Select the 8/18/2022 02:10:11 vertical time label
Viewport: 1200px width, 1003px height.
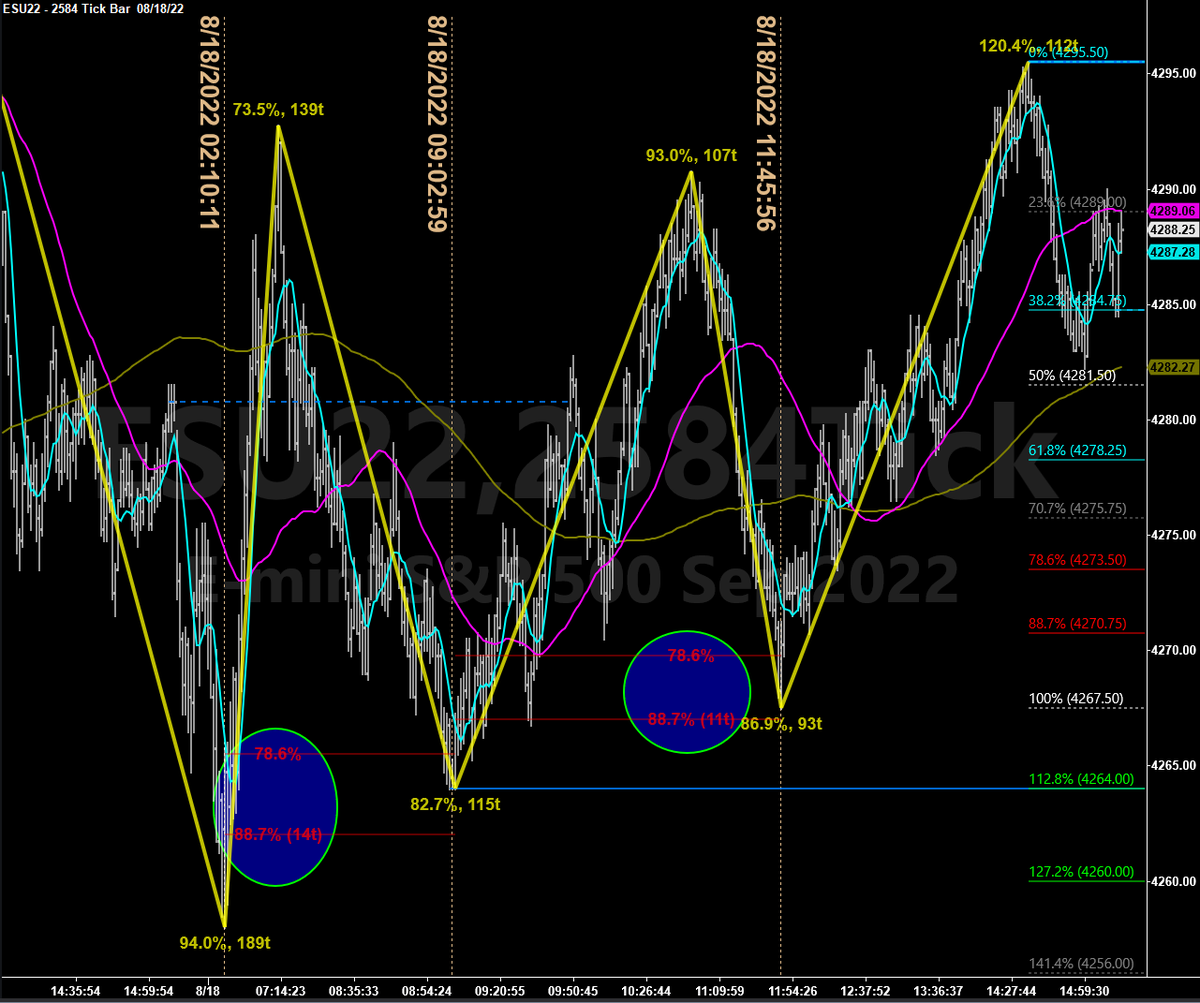point(208,124)
